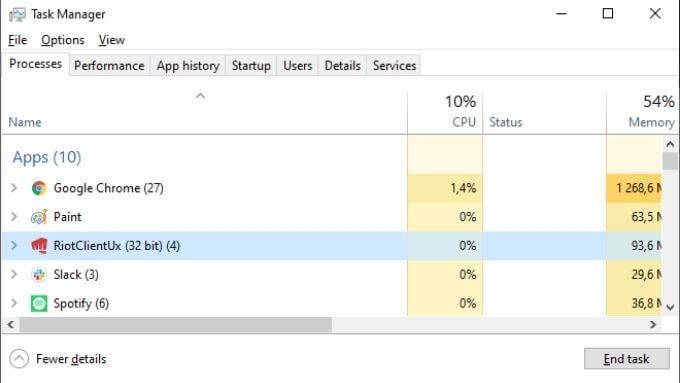This screenshot has width=680, height=383.
Task: Select the Slack app icon
Action: (39, 275)
